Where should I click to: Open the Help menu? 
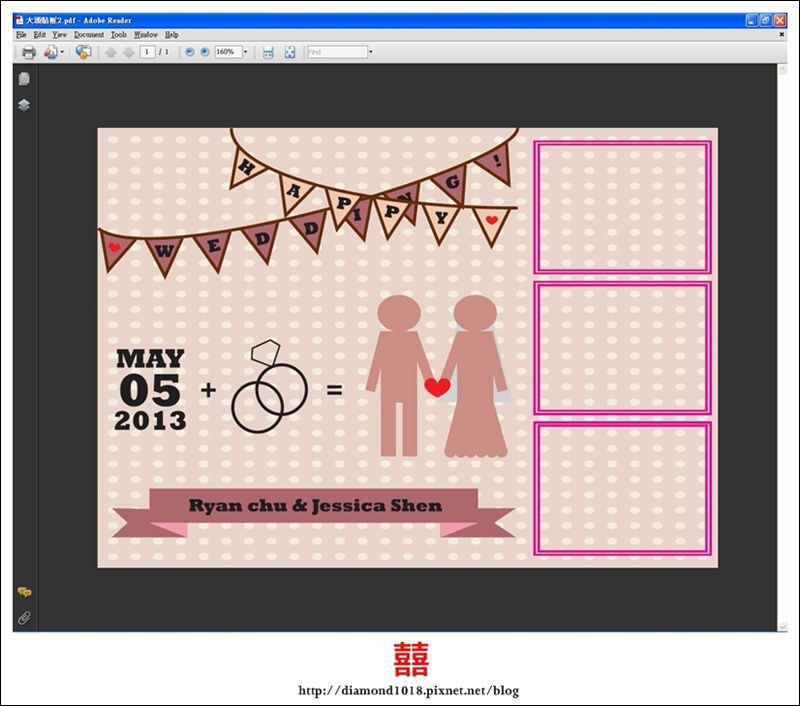click(x=171, y=35)
